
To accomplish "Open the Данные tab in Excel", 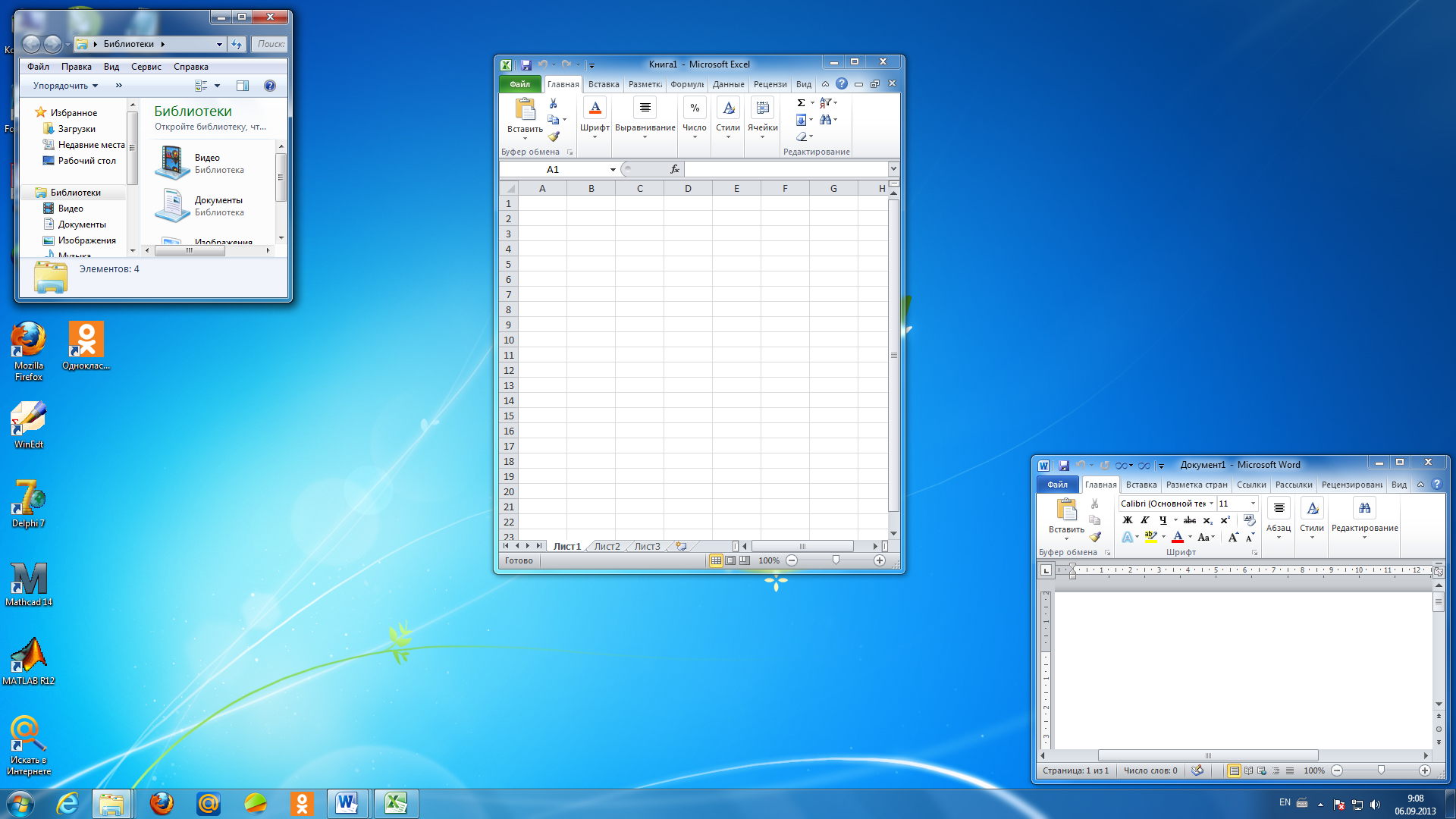I will point(728,84).
